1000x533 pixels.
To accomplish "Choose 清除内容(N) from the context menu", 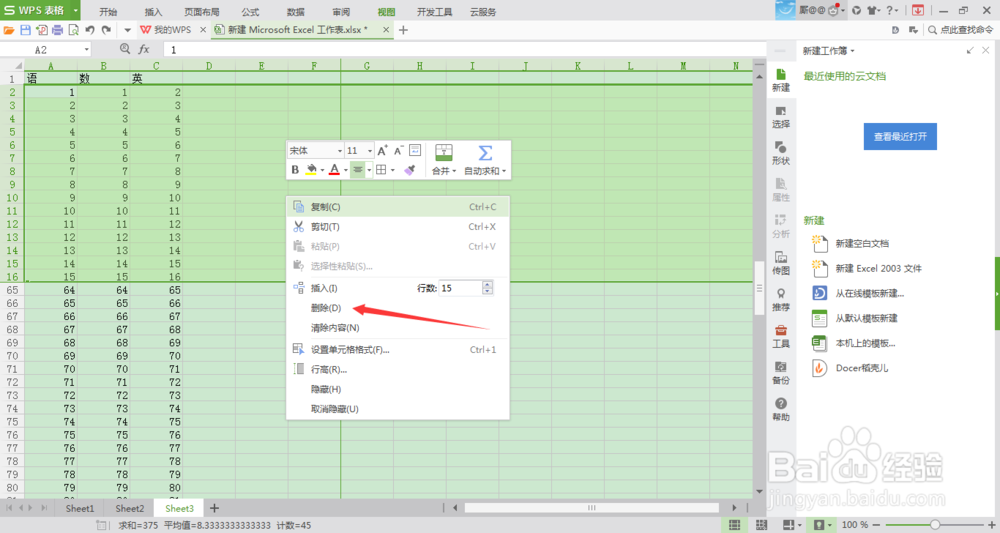I will (398, 328).
